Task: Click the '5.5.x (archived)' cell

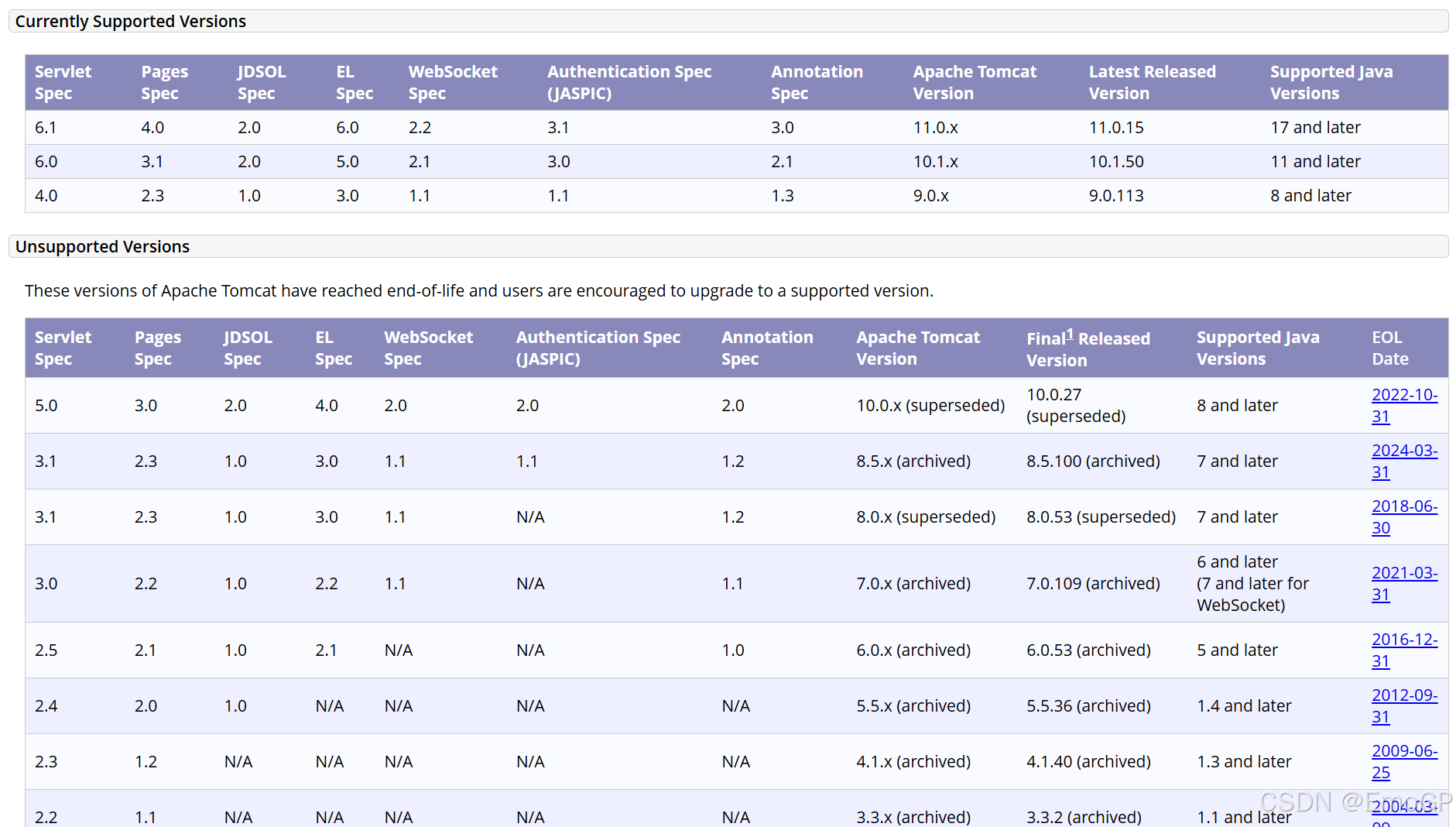Action: 913,706
